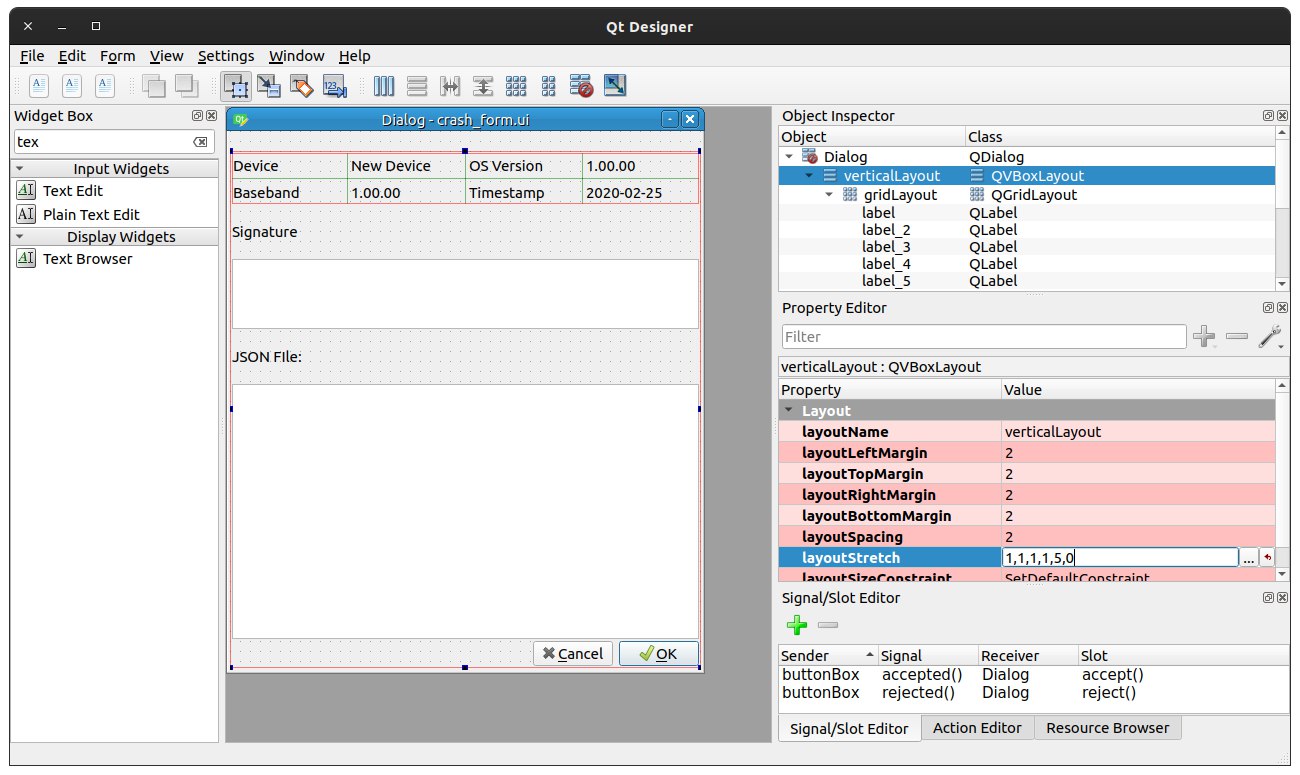
Task: Open the Form menu
Action: [118, 56]
